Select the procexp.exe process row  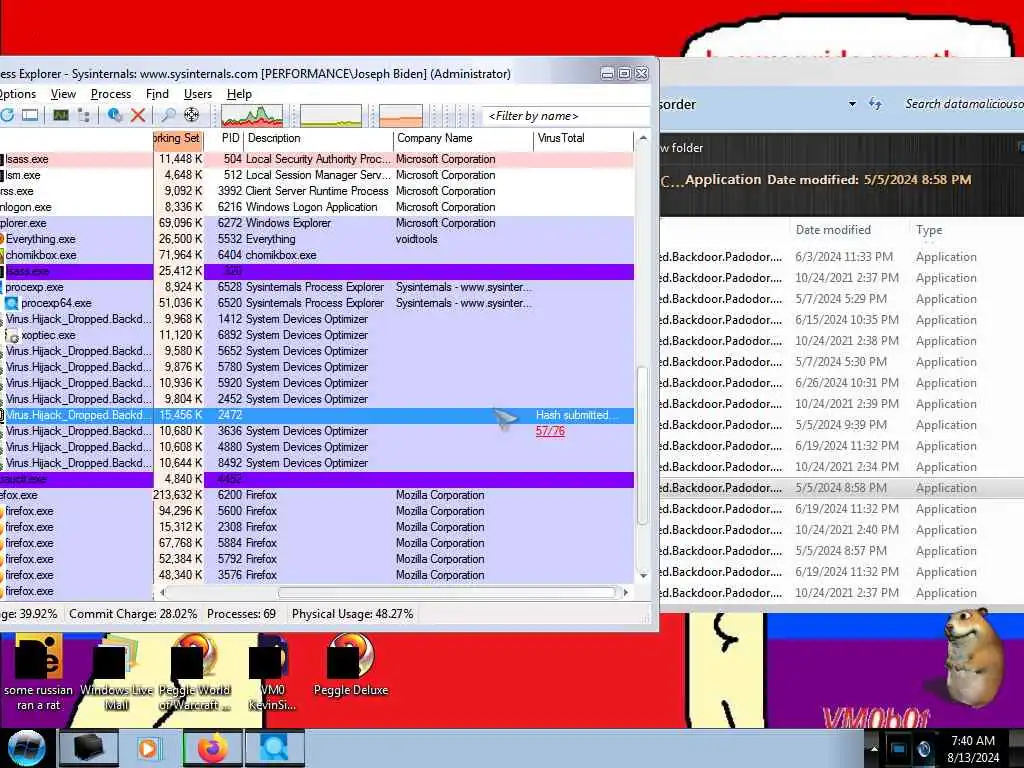[x=317, y=287]
